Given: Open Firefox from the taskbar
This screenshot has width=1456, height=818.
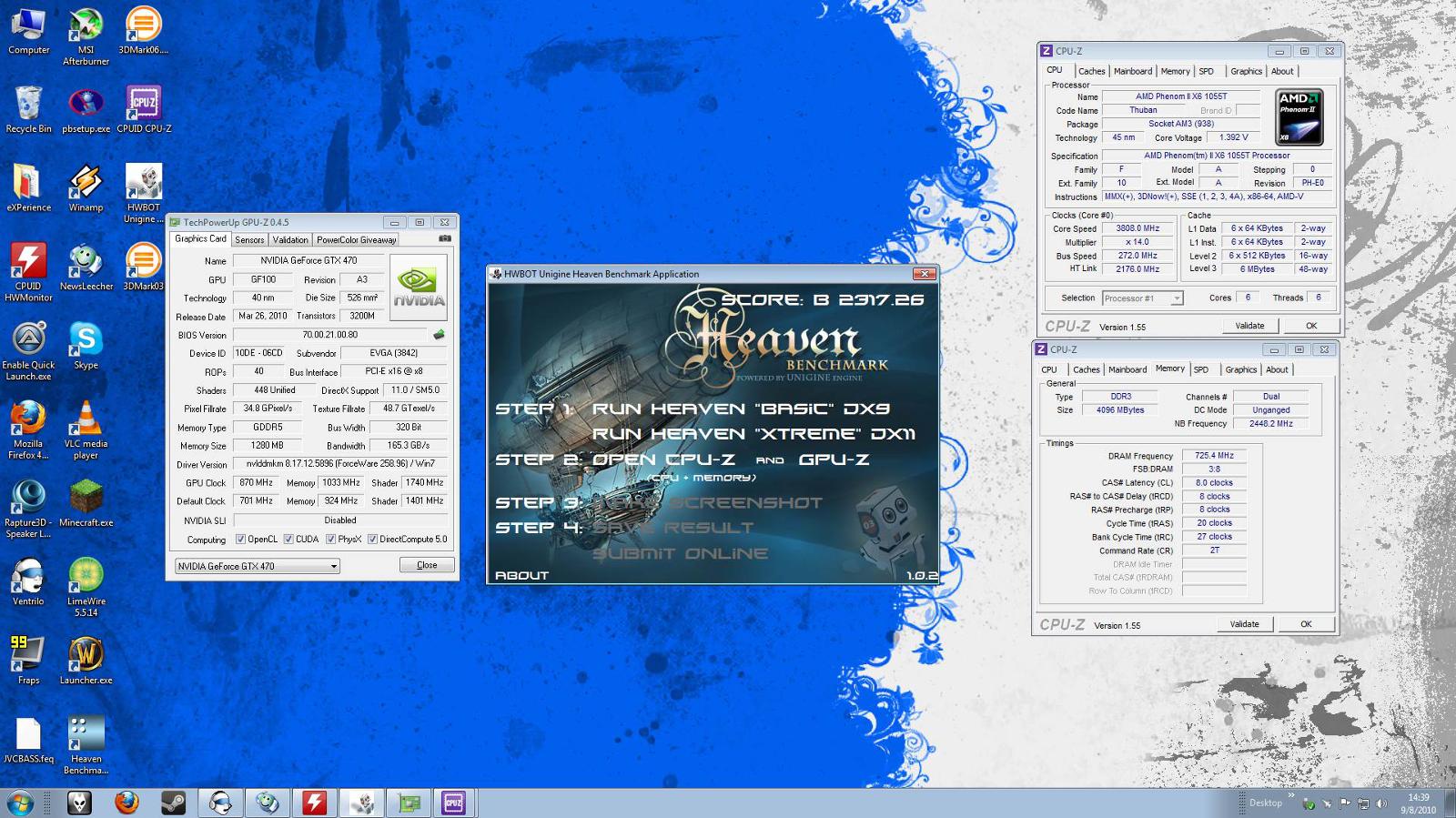Looking at the screenshot, I should point(126,803).
